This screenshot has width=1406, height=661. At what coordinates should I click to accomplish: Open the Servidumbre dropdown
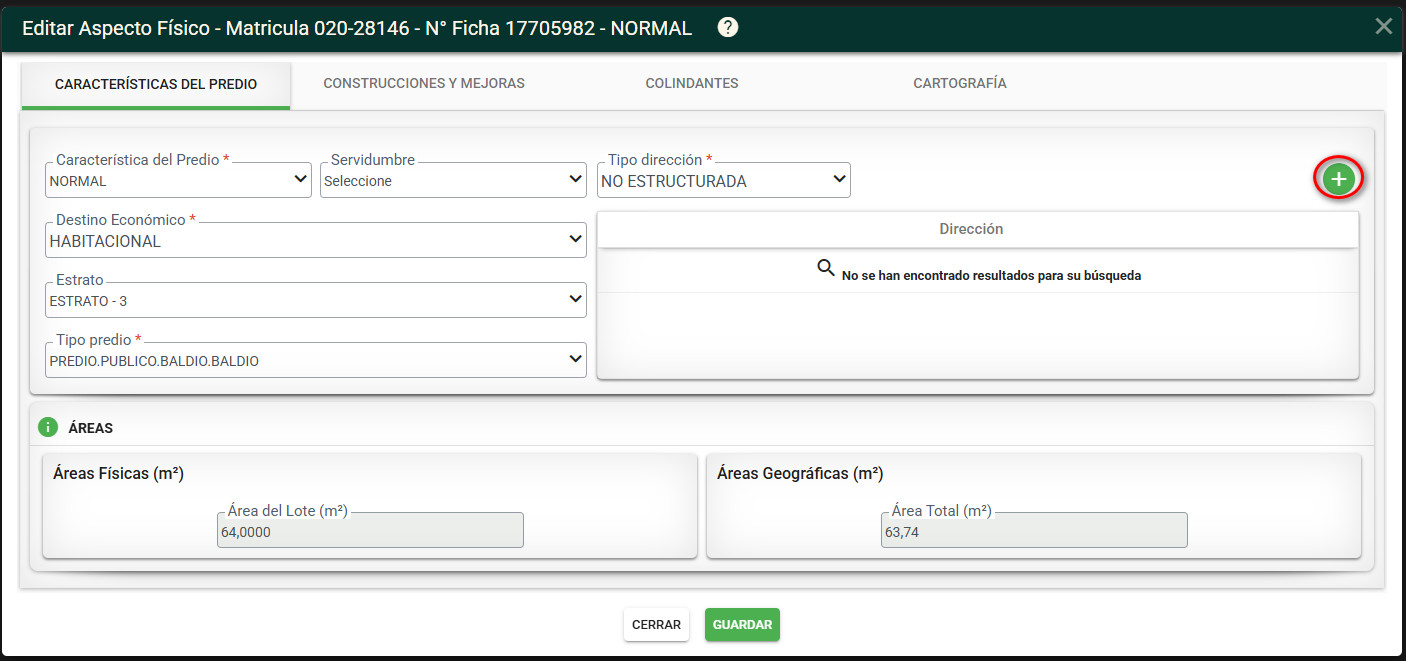(x=453, y=180)
